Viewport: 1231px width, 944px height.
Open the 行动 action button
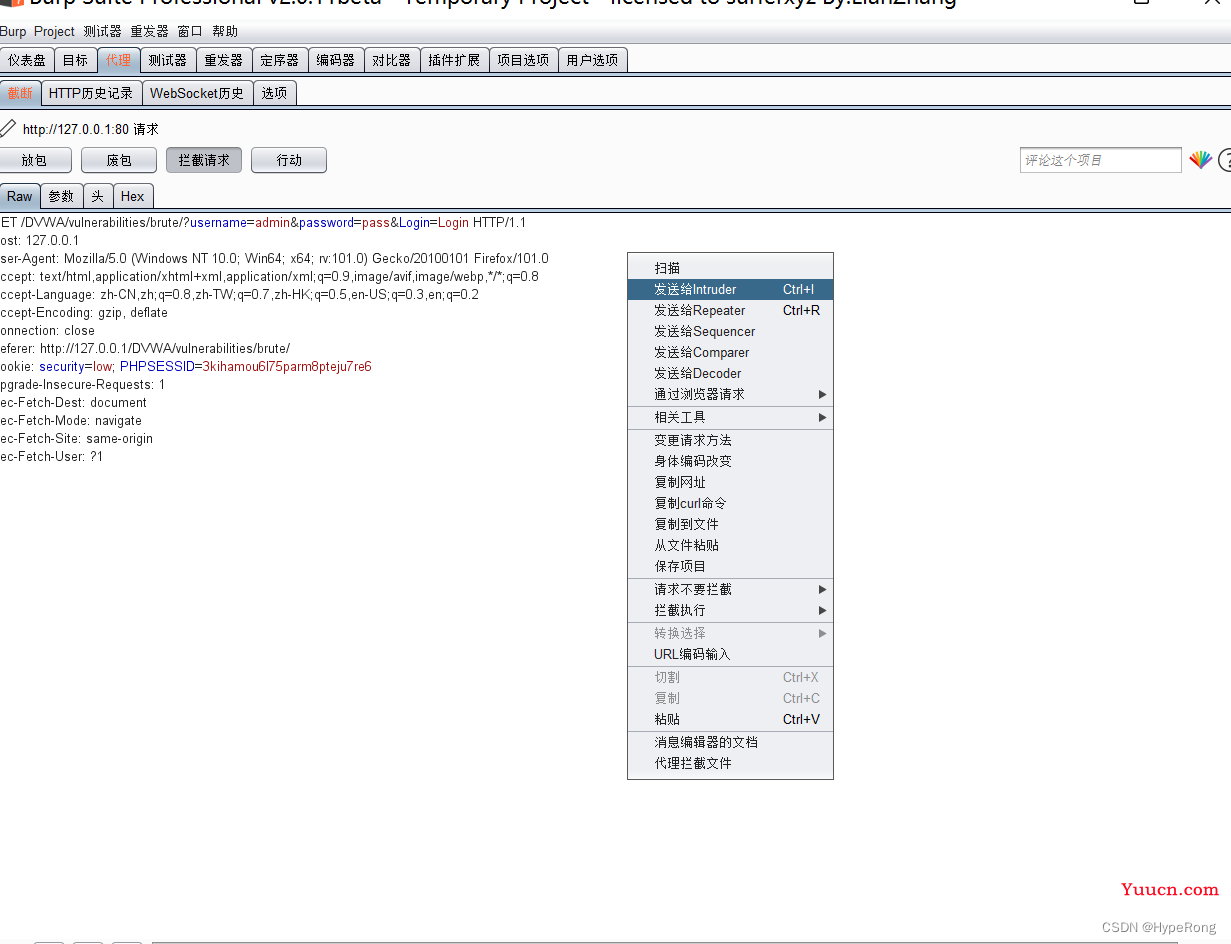(x=289, y=160)
